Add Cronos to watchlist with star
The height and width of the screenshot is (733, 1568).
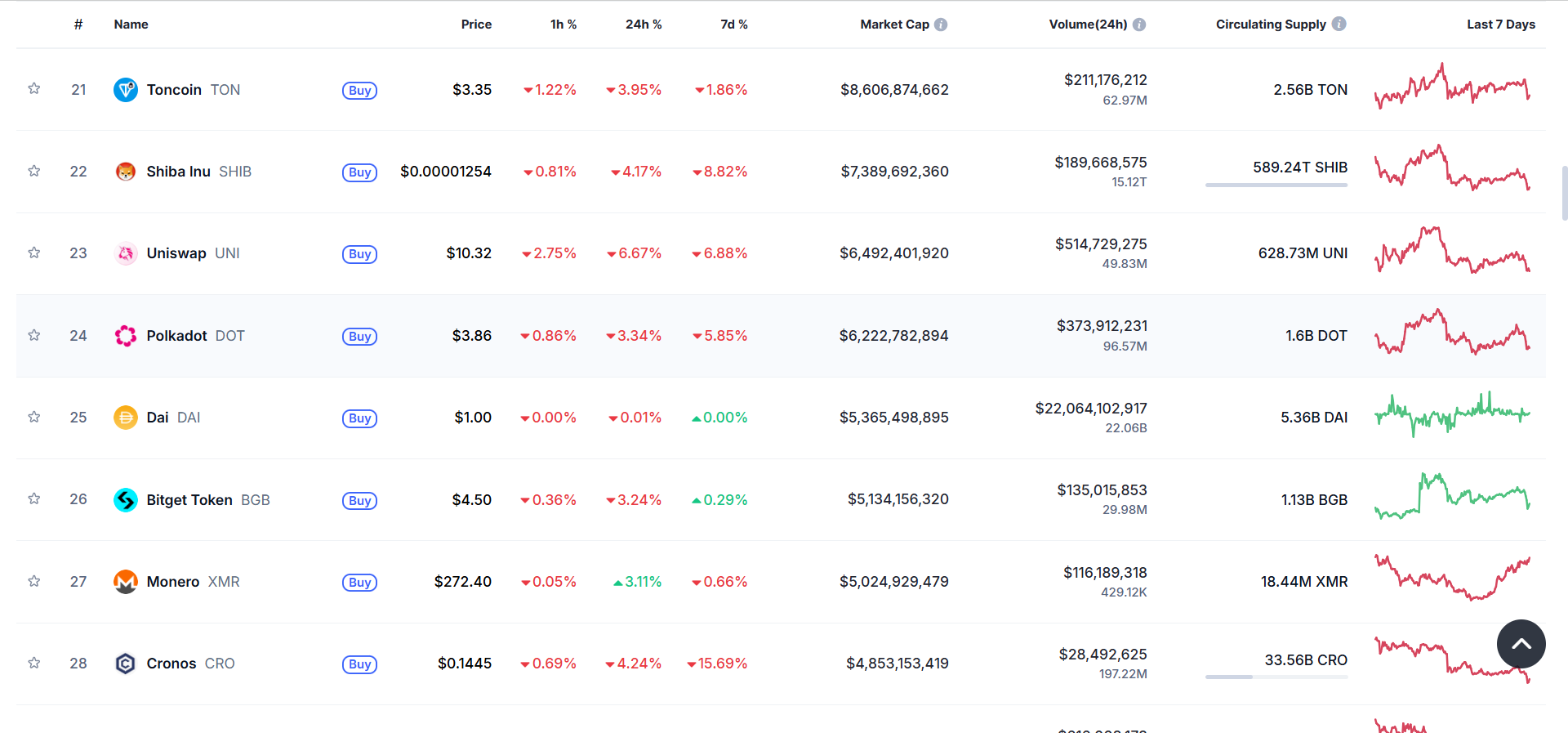[34, 663]
